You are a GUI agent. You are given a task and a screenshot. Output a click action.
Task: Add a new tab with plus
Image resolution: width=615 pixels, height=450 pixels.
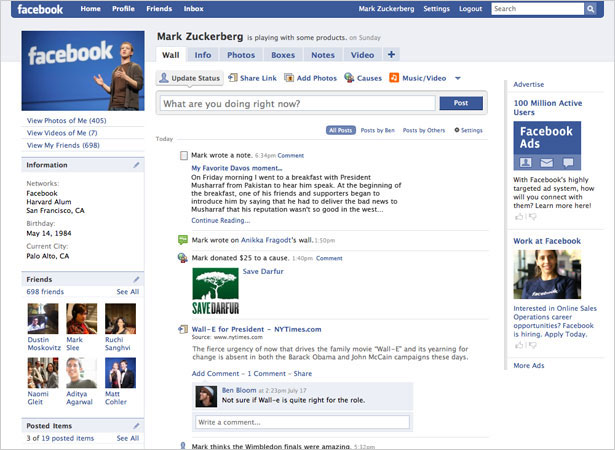tap(391, 55)
